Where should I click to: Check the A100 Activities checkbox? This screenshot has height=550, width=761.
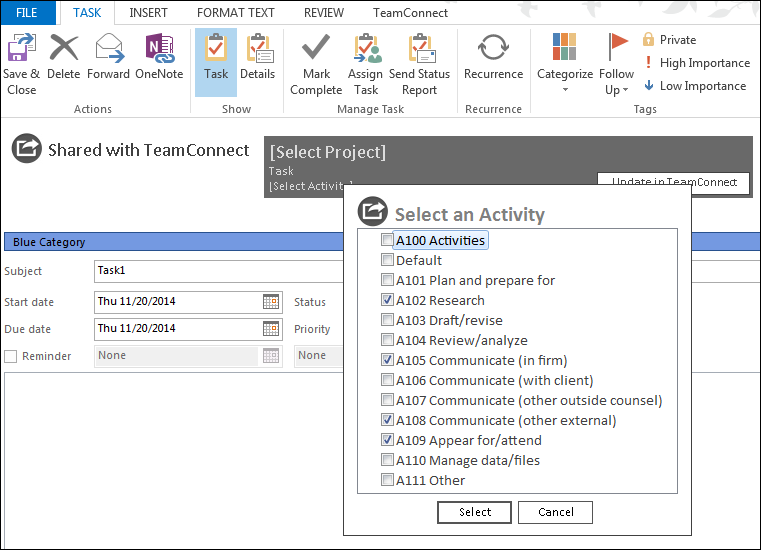pyautogui.click(x=387, y=240)
